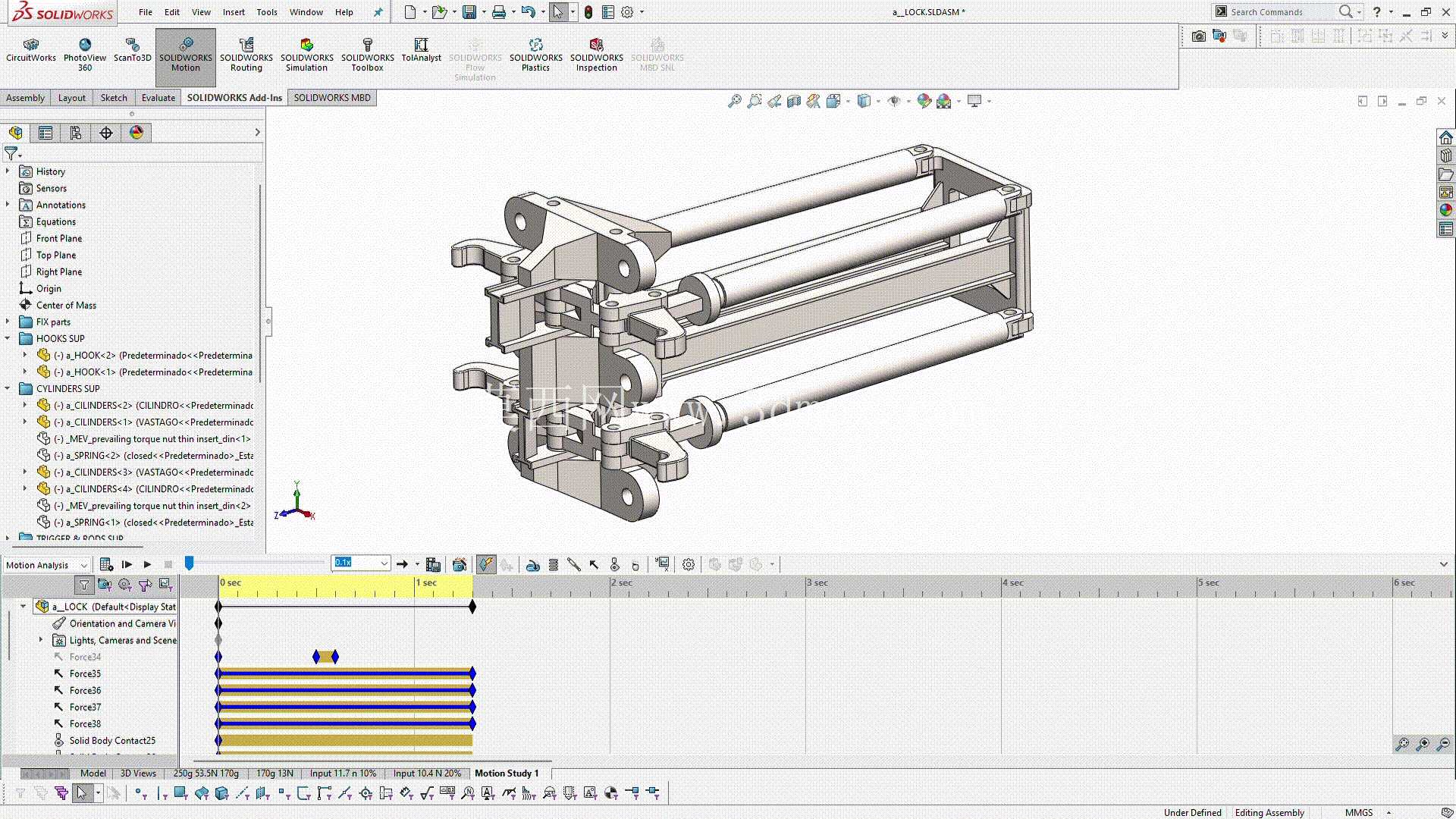This screenshot has height=819, width=1456.
Task: Click the playback time slider handle
Action: [190, 563]
